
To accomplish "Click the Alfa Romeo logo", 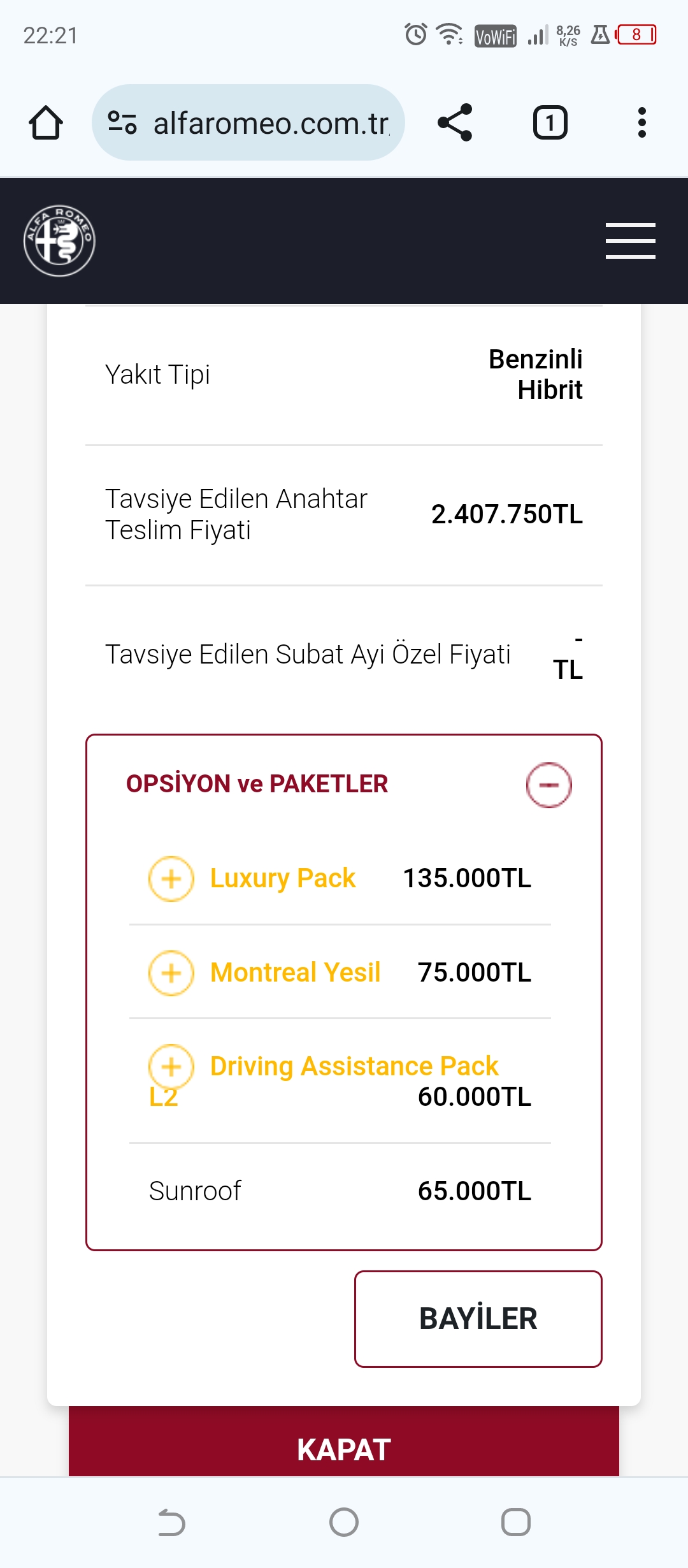I will [59, 241].
